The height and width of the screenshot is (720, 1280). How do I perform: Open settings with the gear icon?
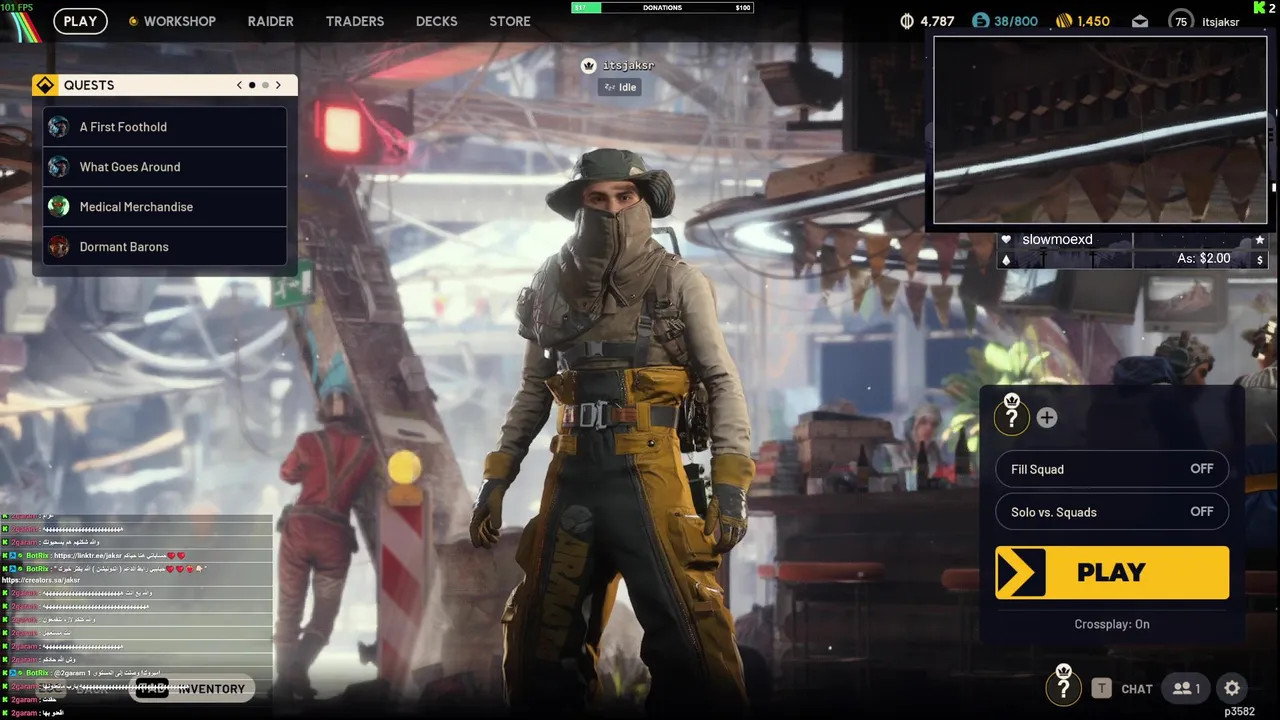point(1232,688)
